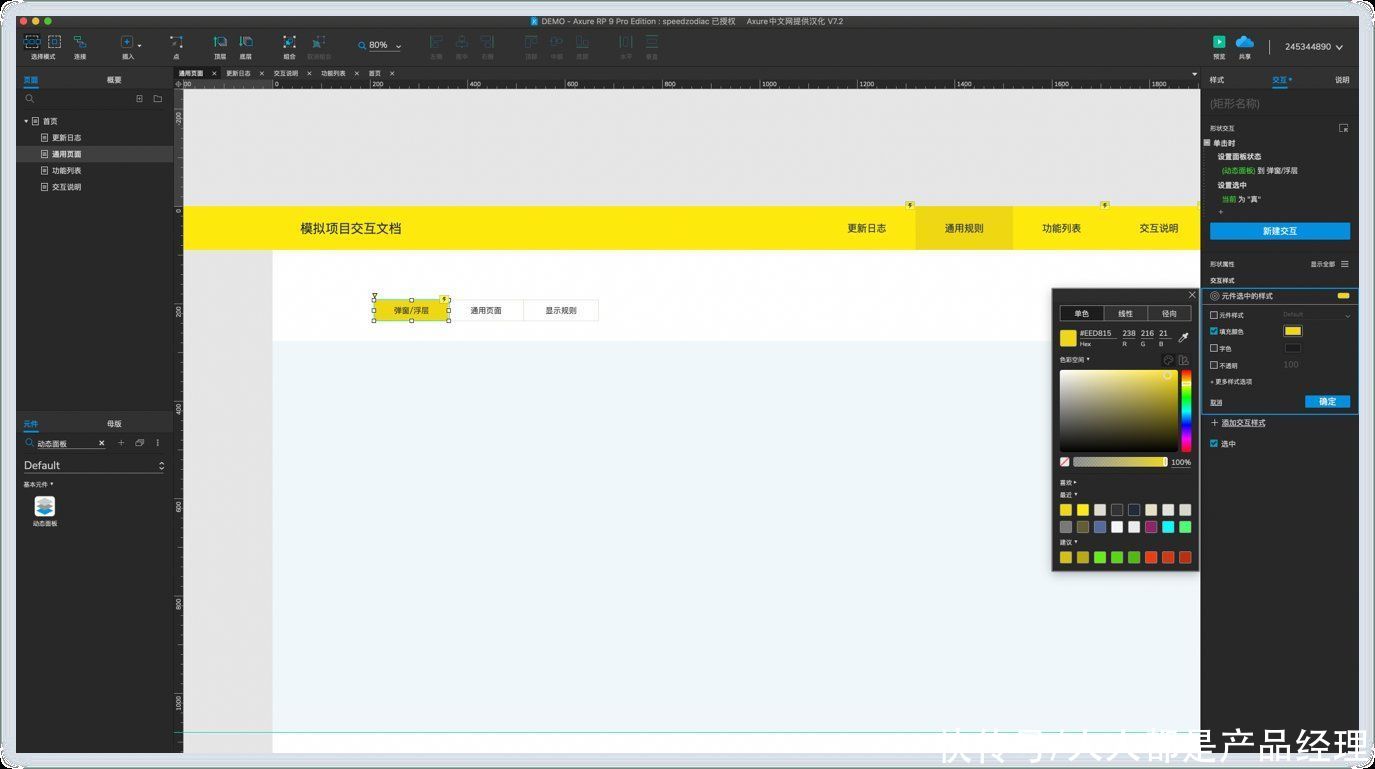
Task: Click the 添加交互样式 link
Action: click(1243, 423)
